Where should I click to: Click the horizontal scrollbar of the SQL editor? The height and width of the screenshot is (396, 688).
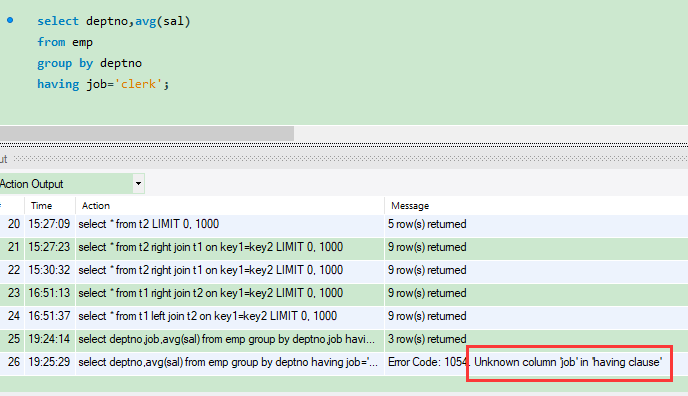pyautogui.click(x=147, y=133)
